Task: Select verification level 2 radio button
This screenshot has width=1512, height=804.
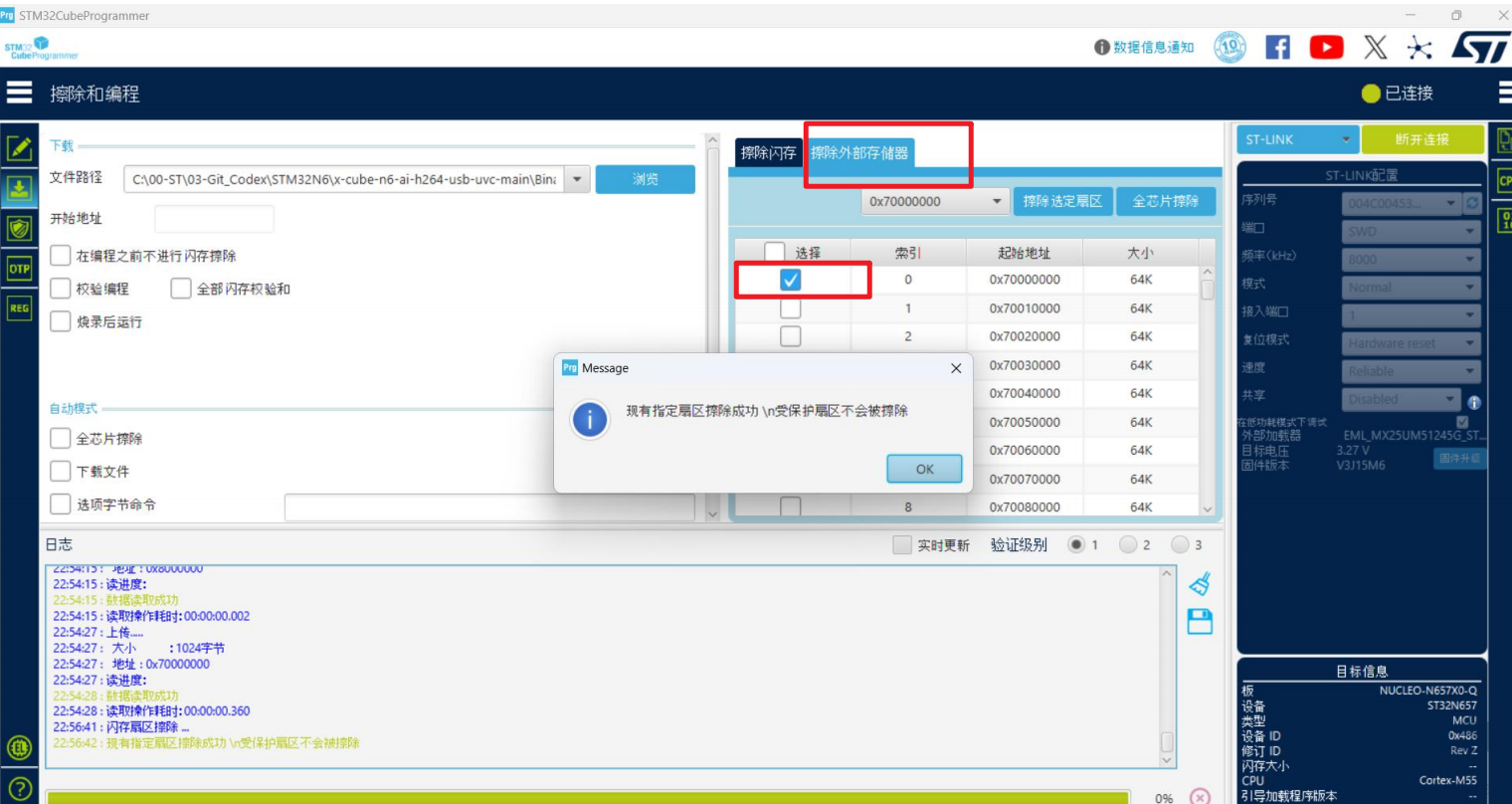Action: click(1128, 544)
